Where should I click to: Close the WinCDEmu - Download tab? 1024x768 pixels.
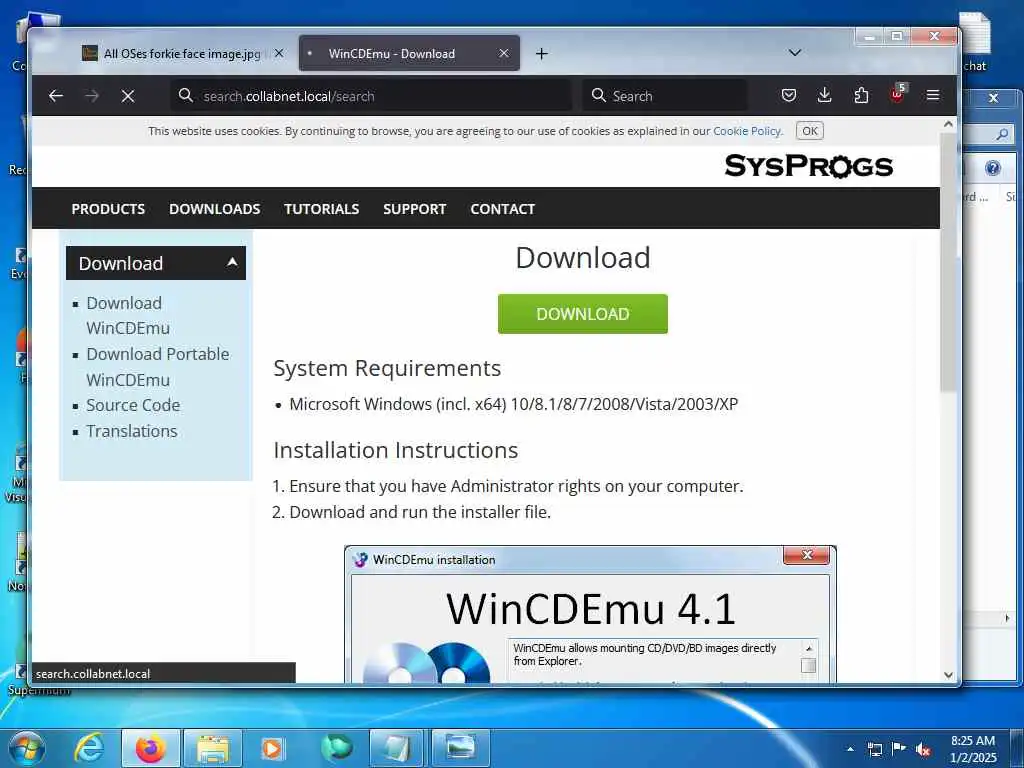coord(504,54)
